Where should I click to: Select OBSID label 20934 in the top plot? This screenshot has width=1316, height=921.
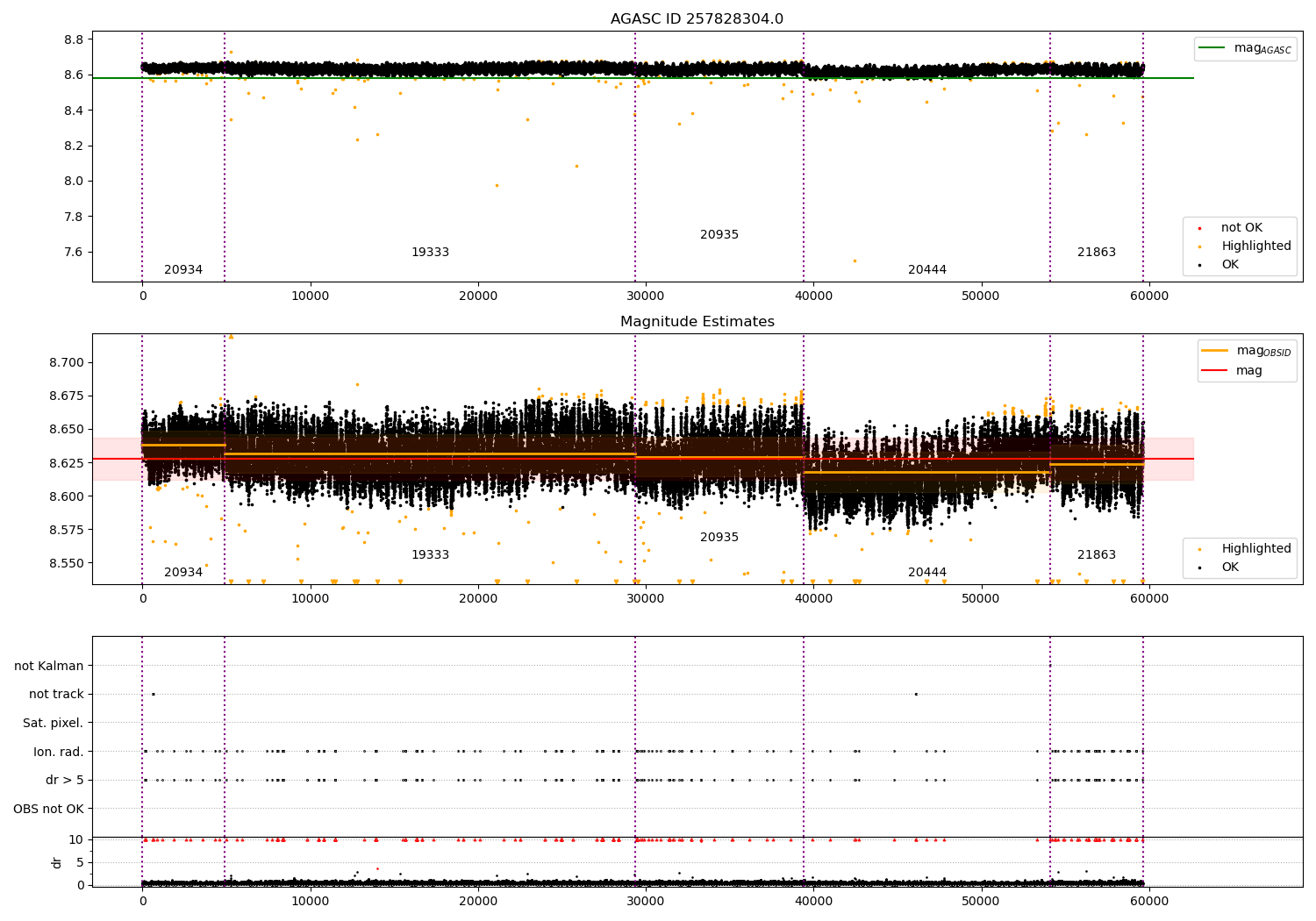[x=183, y=270]
